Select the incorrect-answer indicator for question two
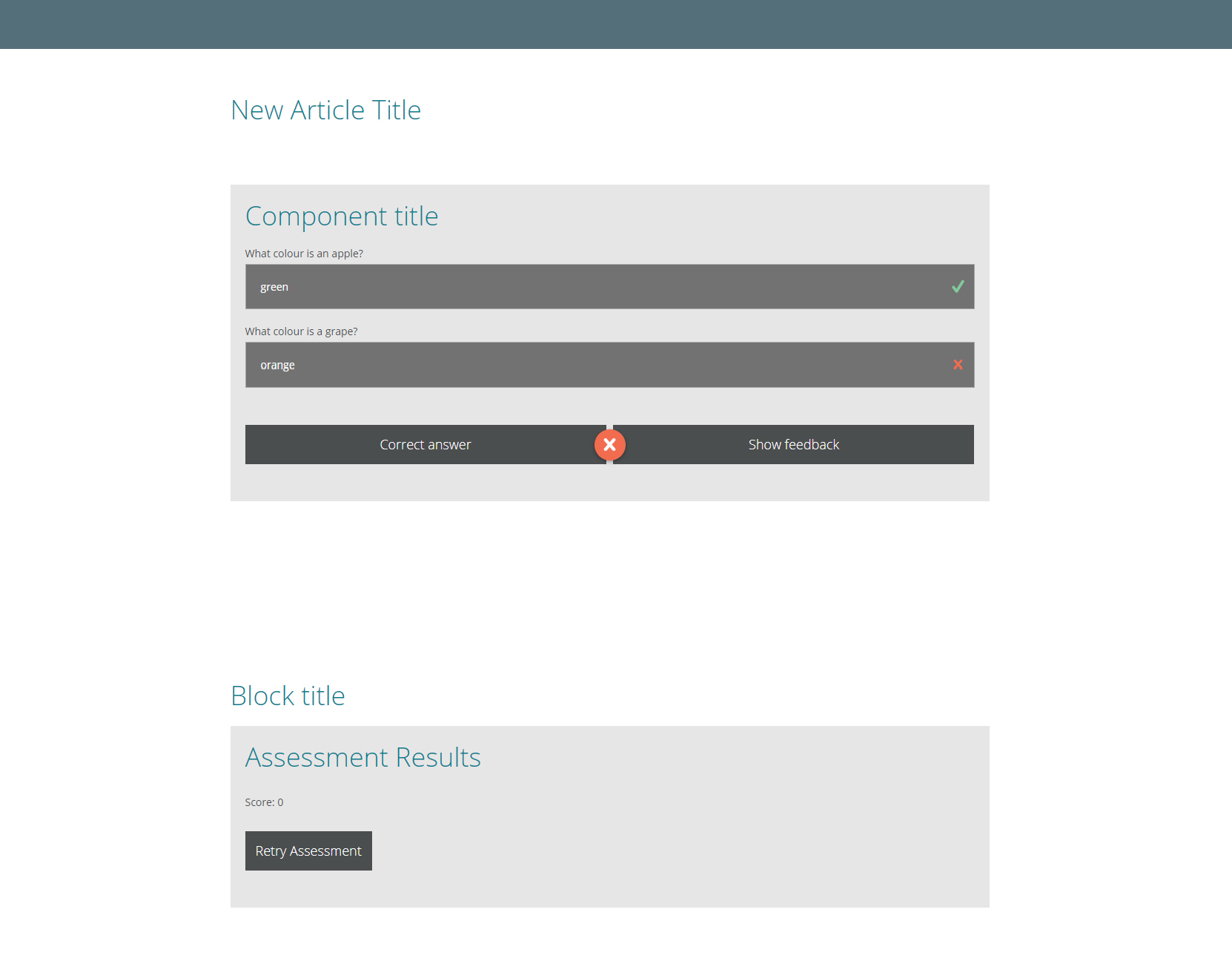This screenshot has height=961, width=1232. pos(958,364)
